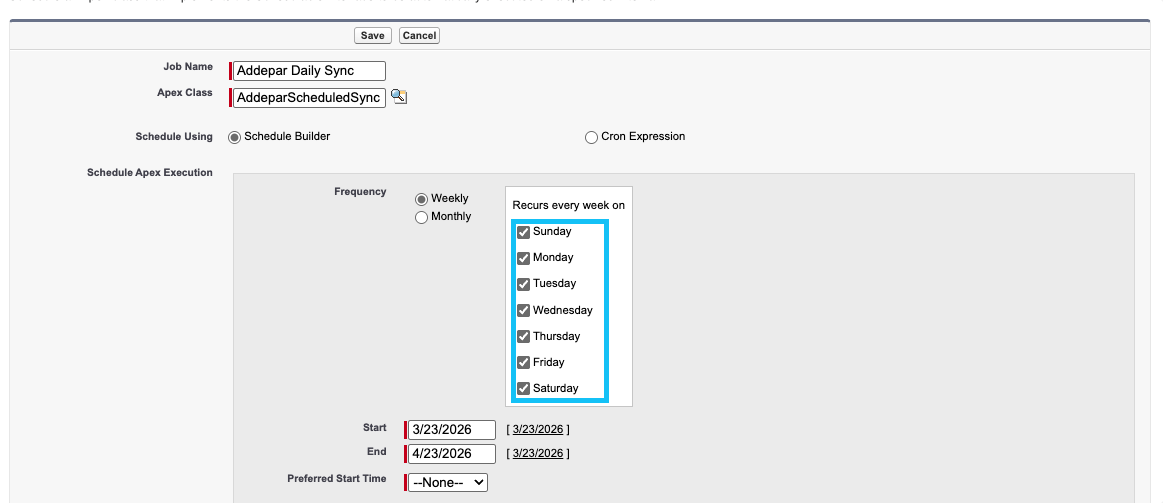
Task: Focus the Apex Class input field
Action: (309, 98)
